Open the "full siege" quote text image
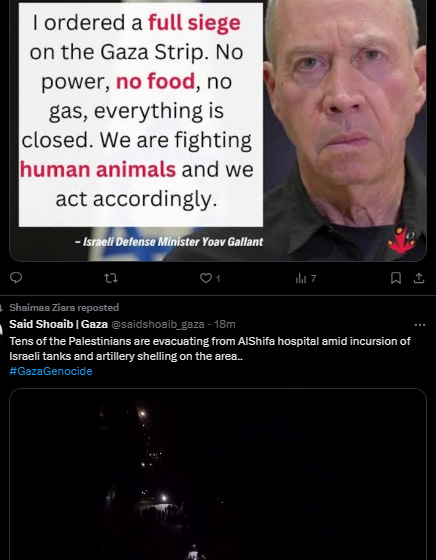 coord(141,115)
